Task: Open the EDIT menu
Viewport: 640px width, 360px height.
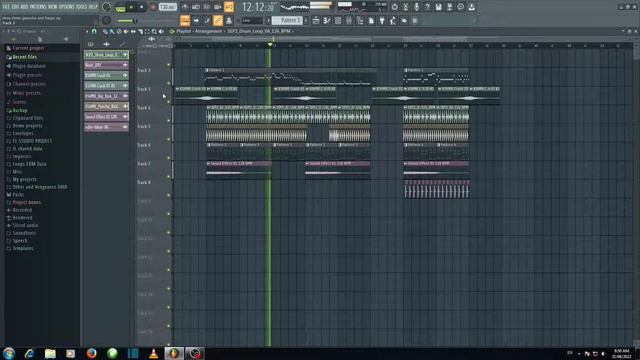Action: (x=16, y=7)
